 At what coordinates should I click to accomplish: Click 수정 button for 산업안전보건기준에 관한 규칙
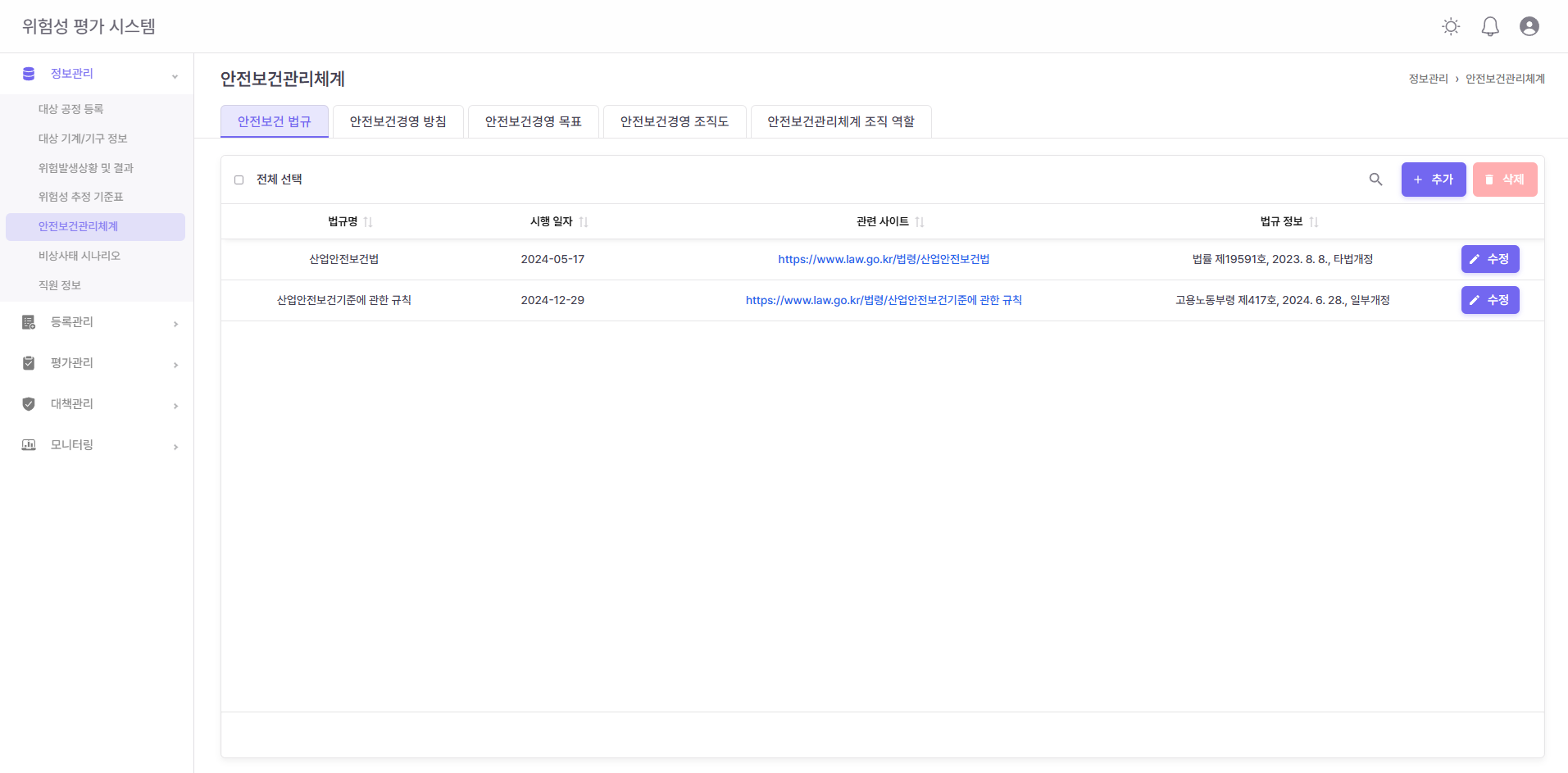(x=1489, y=300)
